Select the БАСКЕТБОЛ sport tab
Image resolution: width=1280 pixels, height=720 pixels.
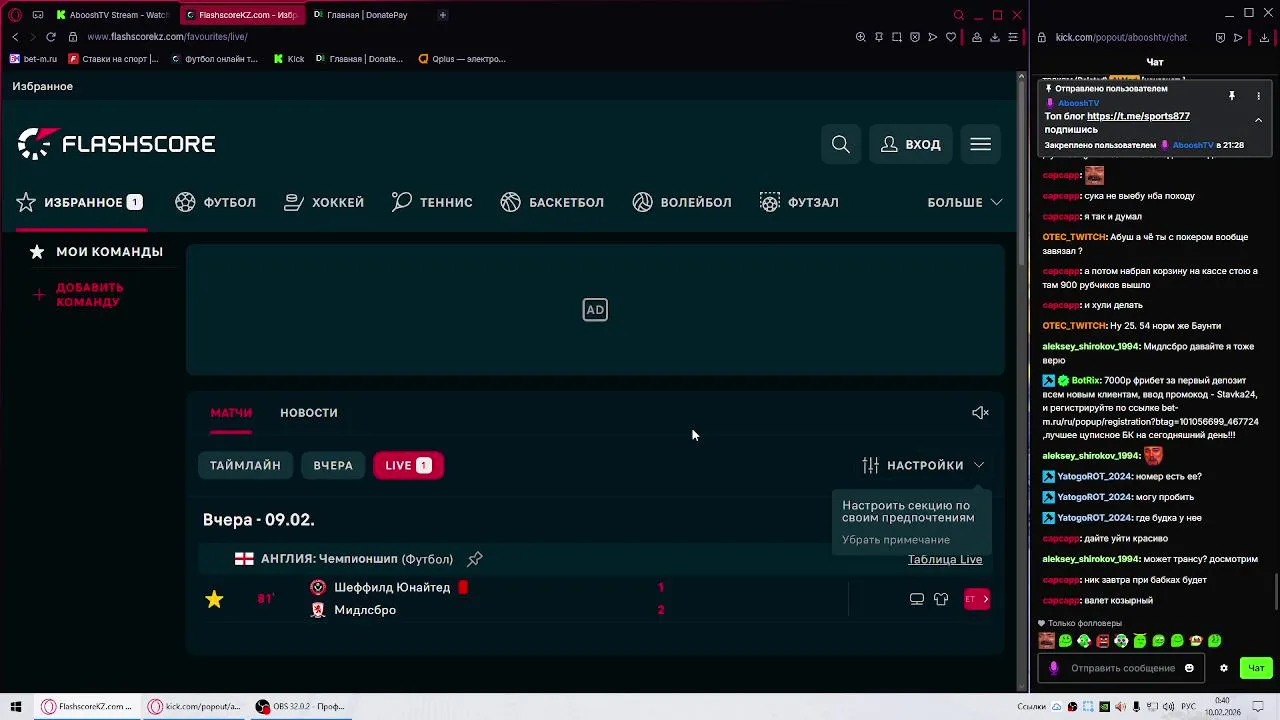(x=552, y=202)
